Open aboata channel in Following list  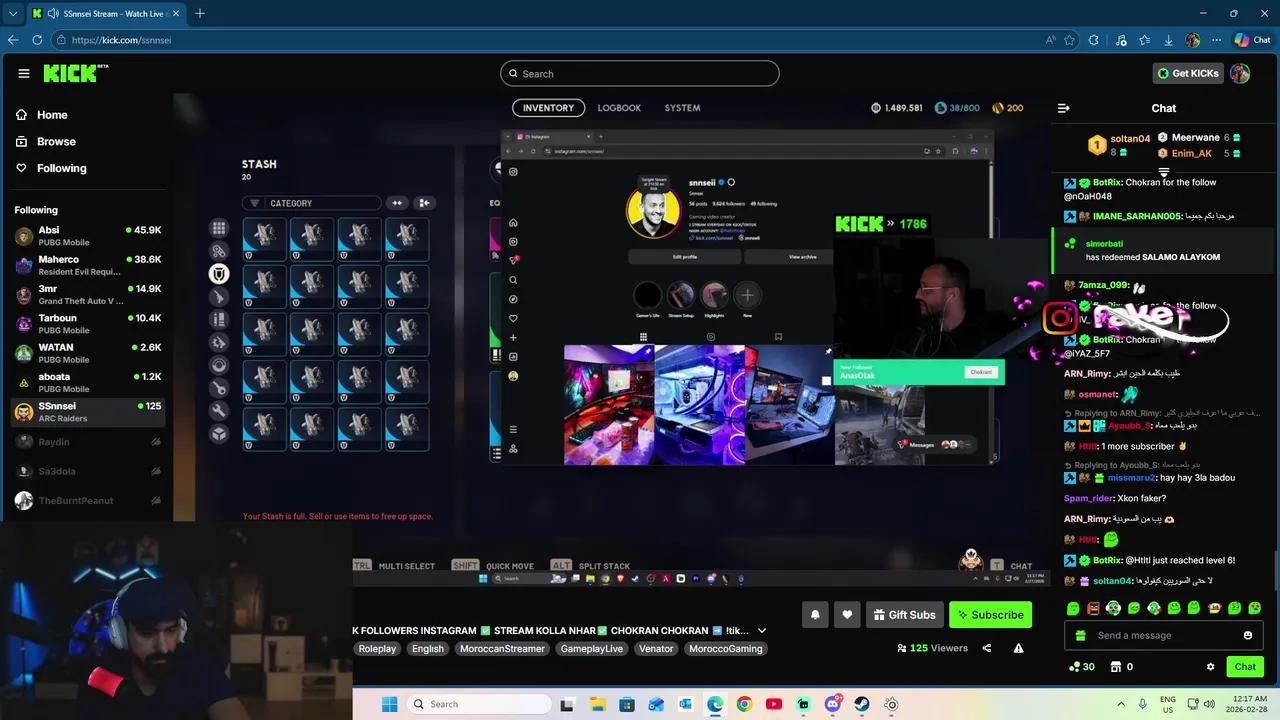88,383
